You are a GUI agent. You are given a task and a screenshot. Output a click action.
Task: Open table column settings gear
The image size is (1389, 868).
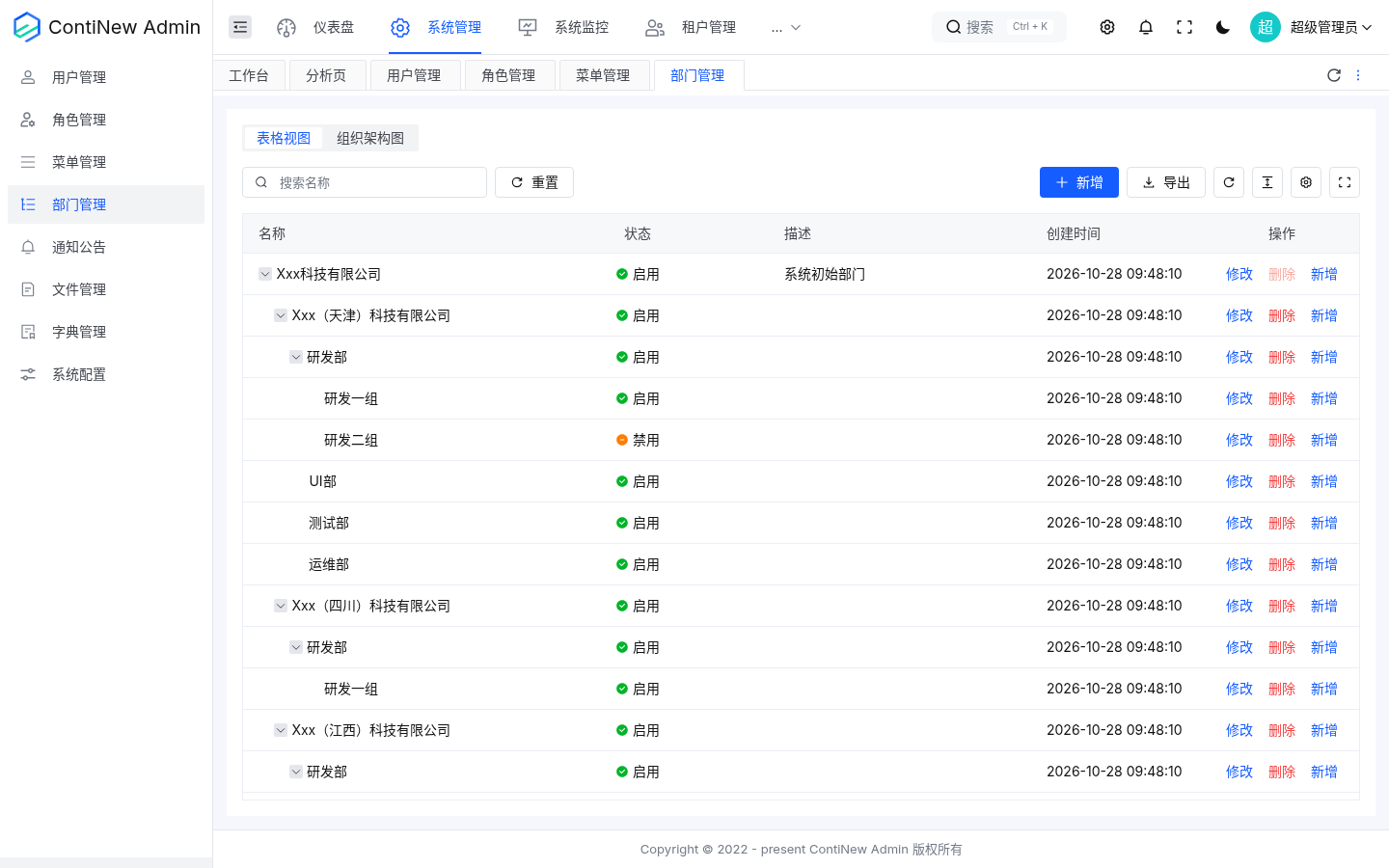pos(1306,182)
